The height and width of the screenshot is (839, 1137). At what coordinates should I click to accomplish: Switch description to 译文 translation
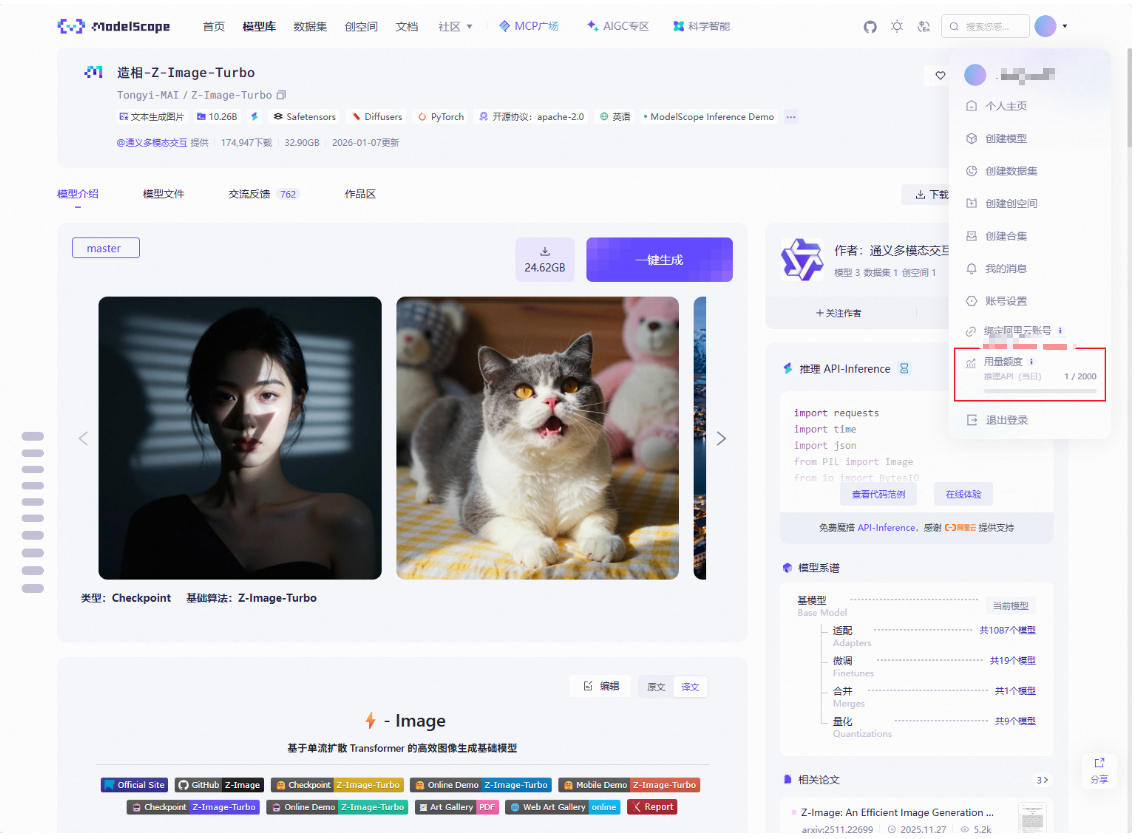(690, 687)
